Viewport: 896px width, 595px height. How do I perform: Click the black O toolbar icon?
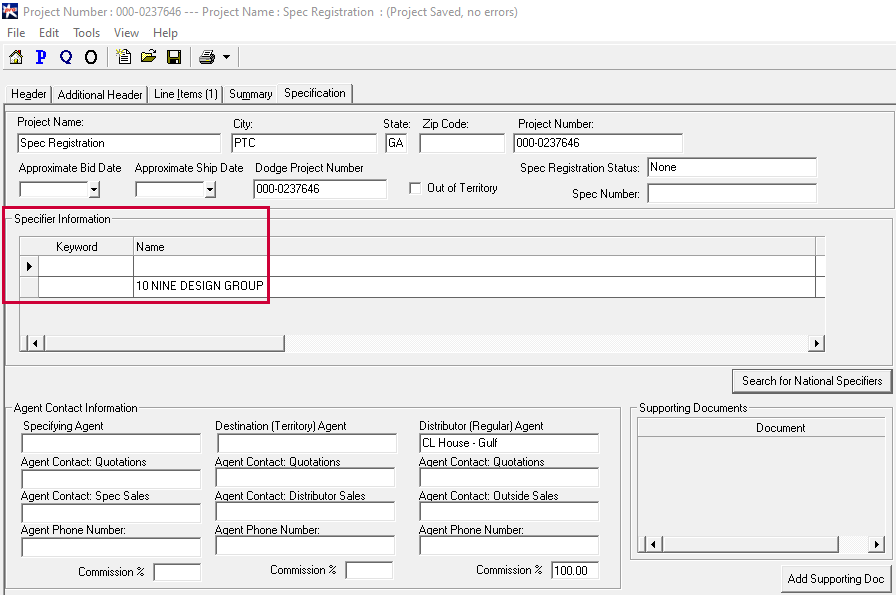coord(91,57)
